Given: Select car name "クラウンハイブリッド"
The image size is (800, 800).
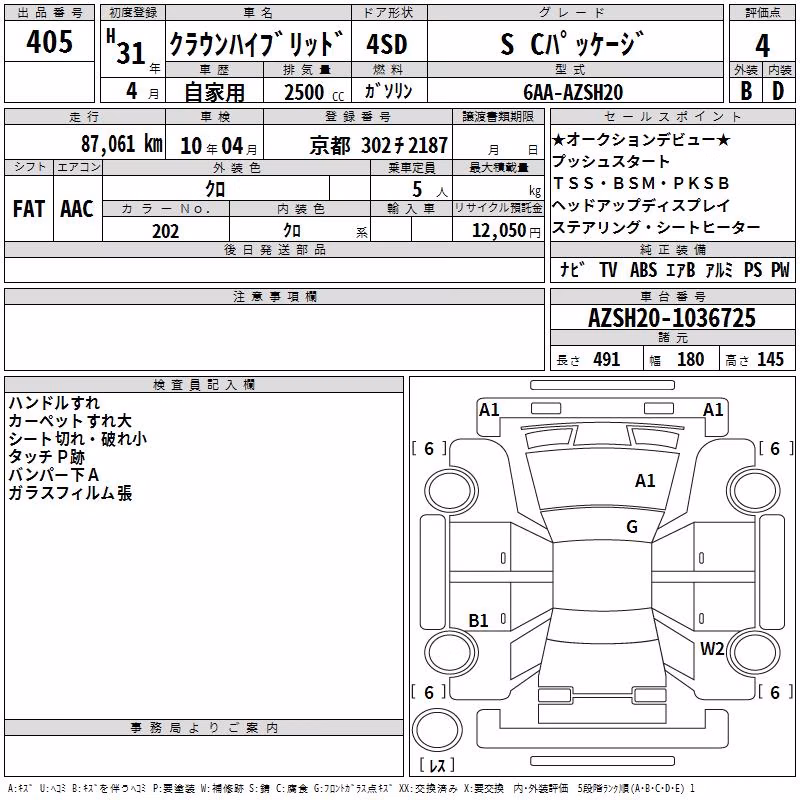Looking at the screenshot, I should click(x=256, y=44).
